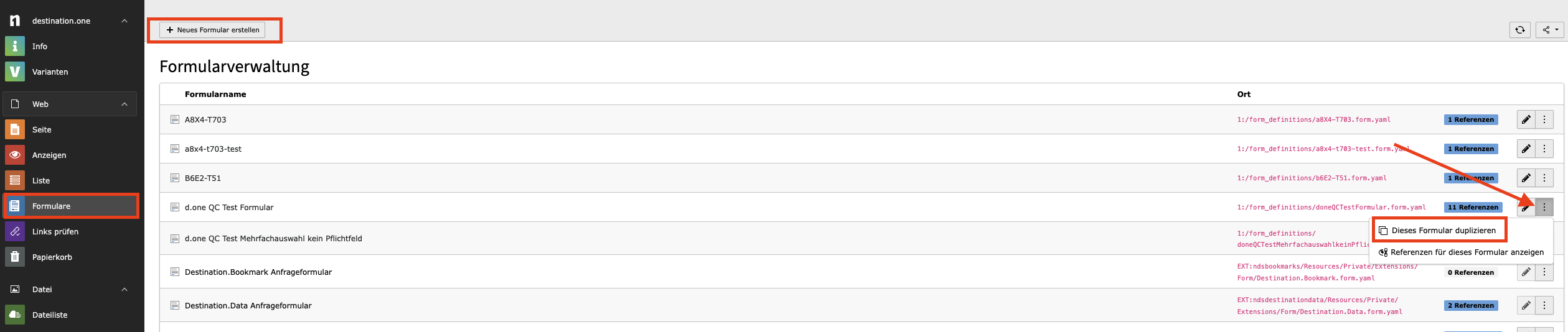Screen dimensions: 1568x332
Task: Open the Varianten module icon
Action: tap(15, 72)
